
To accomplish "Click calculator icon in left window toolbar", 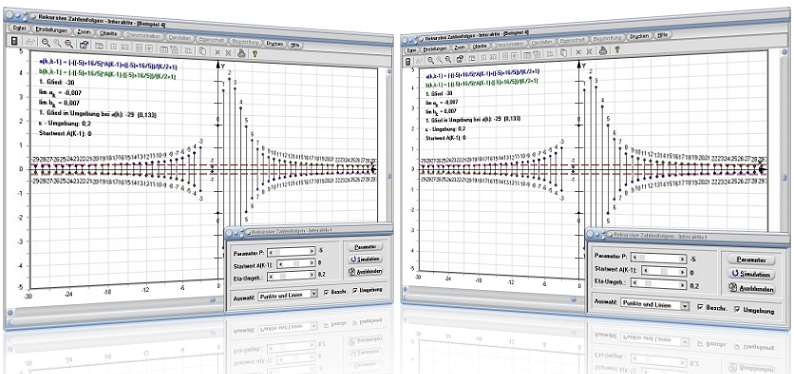I will 14,40.
